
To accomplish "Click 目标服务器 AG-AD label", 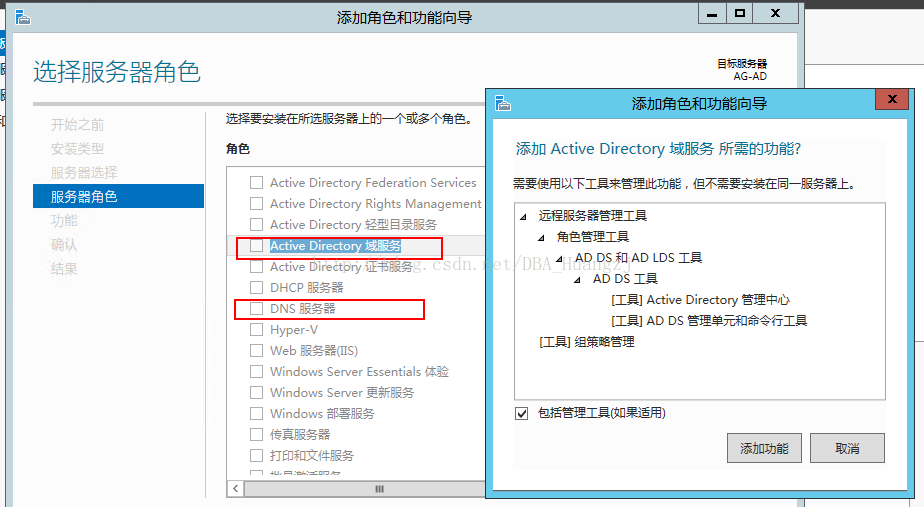I will 742,70.
